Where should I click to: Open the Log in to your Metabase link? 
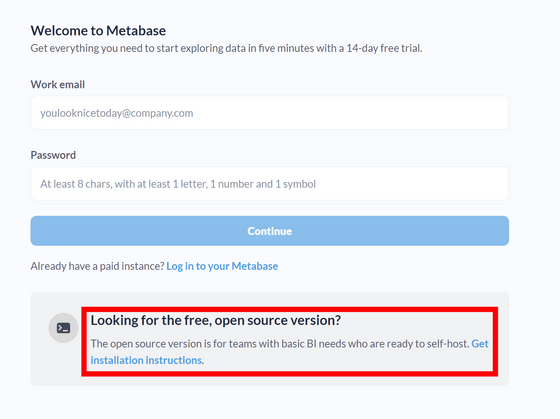pos(222,266)
